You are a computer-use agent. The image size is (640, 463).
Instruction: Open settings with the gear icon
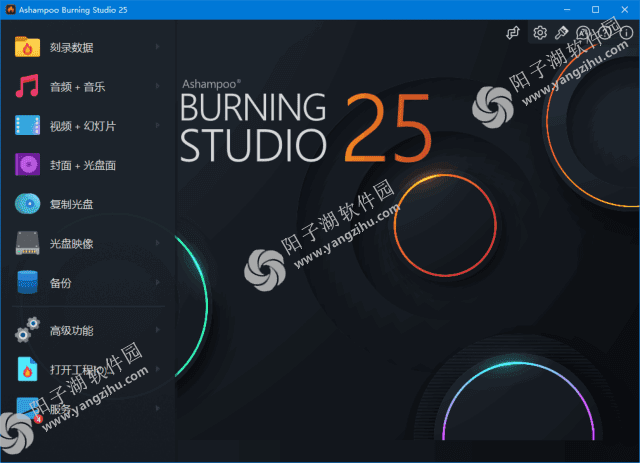pos(540,33)
